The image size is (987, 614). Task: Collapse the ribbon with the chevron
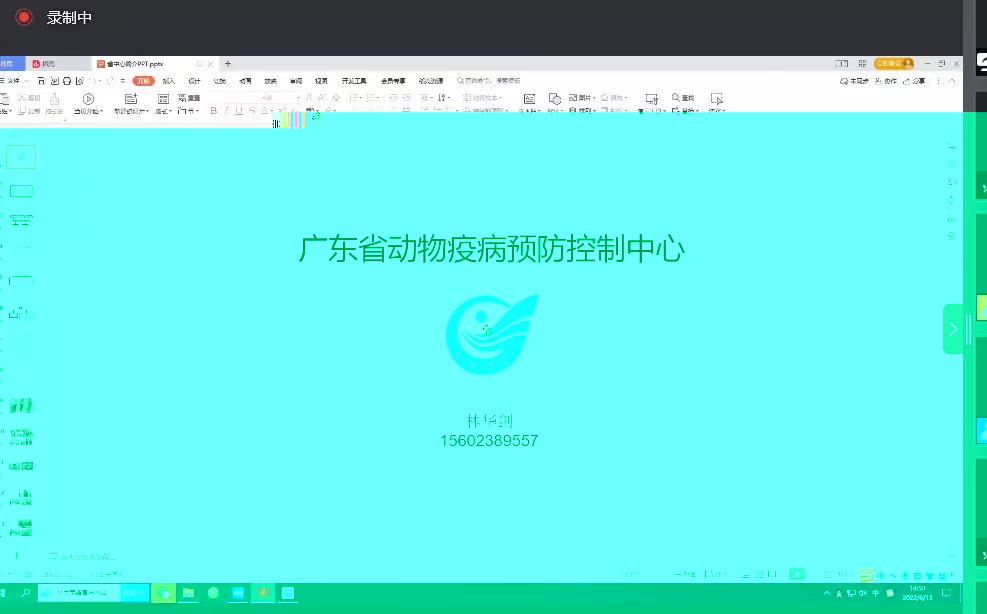pos(952,81)
